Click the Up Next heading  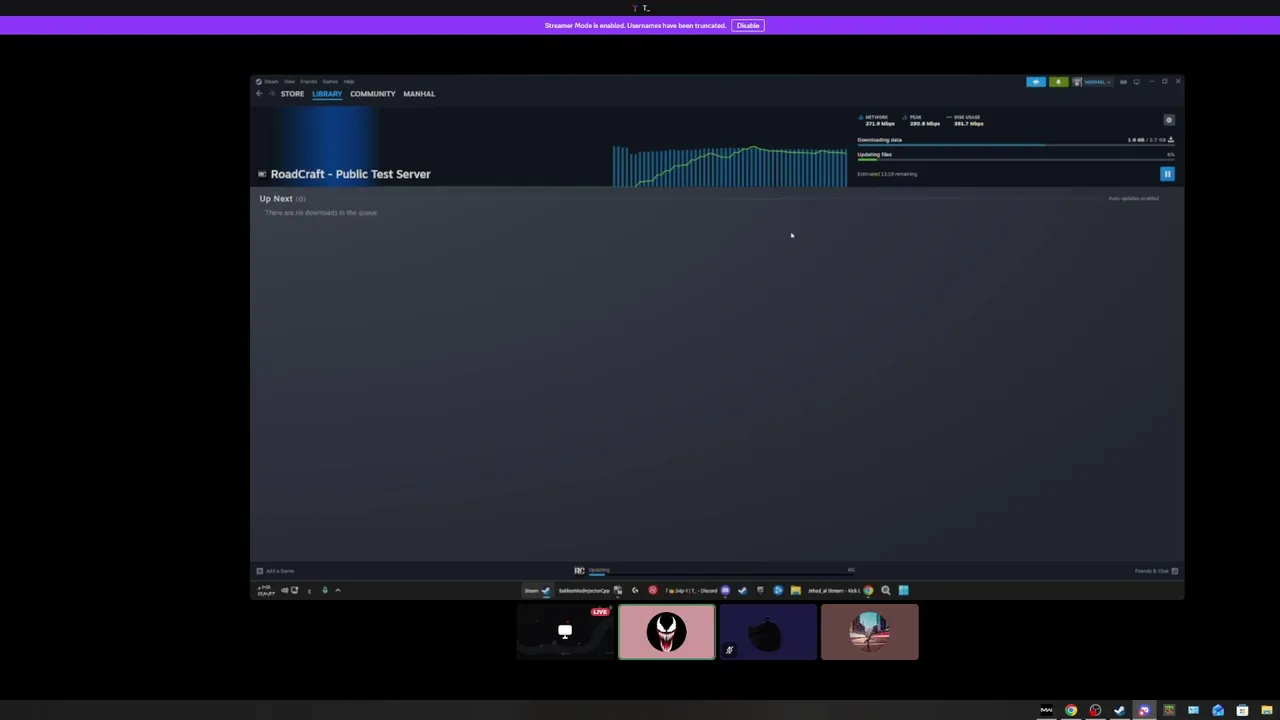click(x=276, y=198)
